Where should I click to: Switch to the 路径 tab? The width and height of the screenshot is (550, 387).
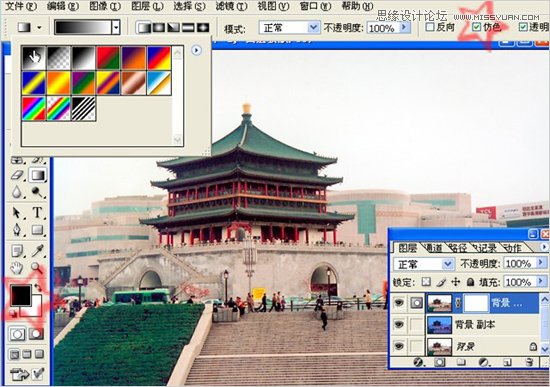pyautogui.click(x=458, y=248)
